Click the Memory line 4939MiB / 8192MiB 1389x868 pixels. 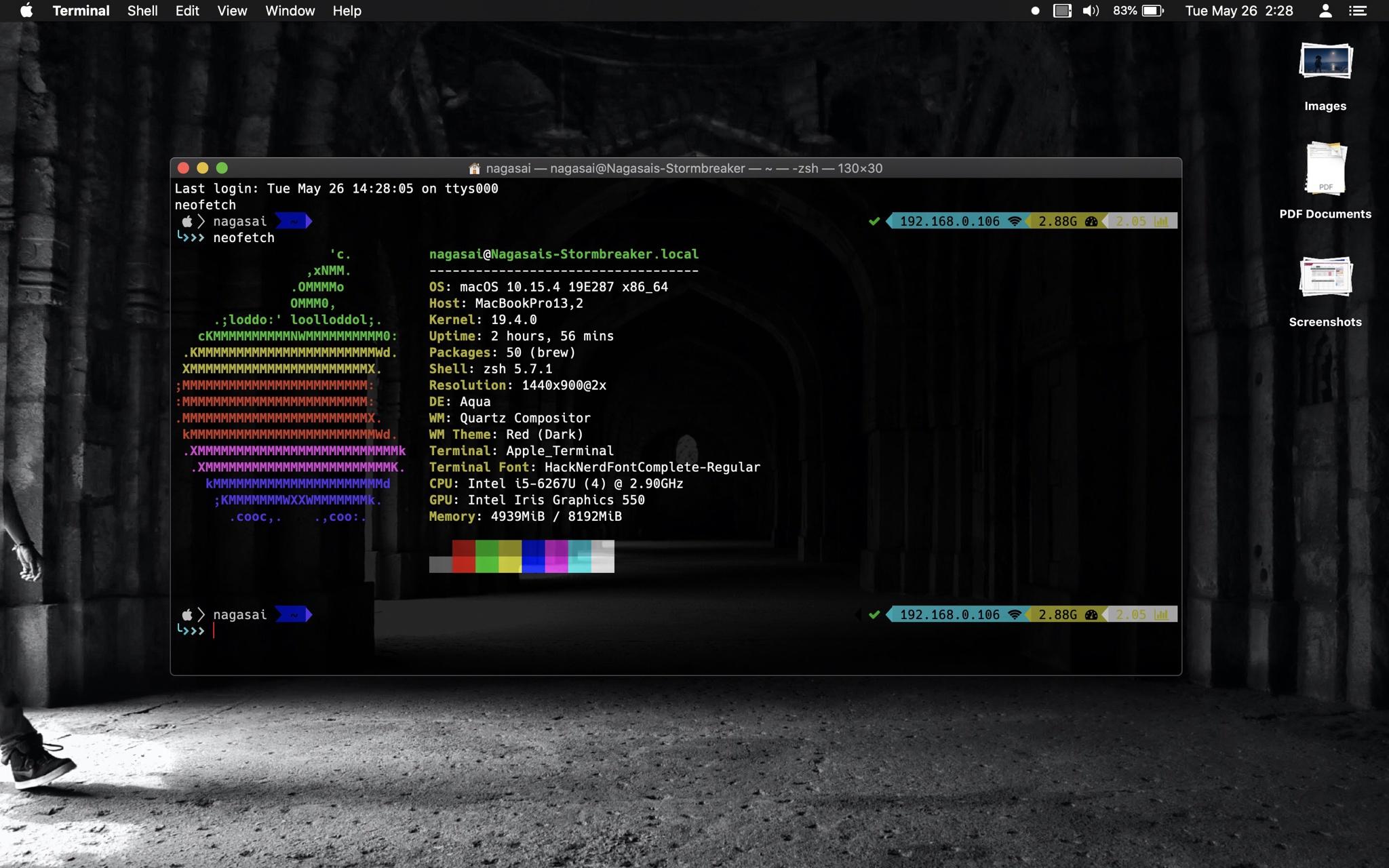(x=525, y=516)
